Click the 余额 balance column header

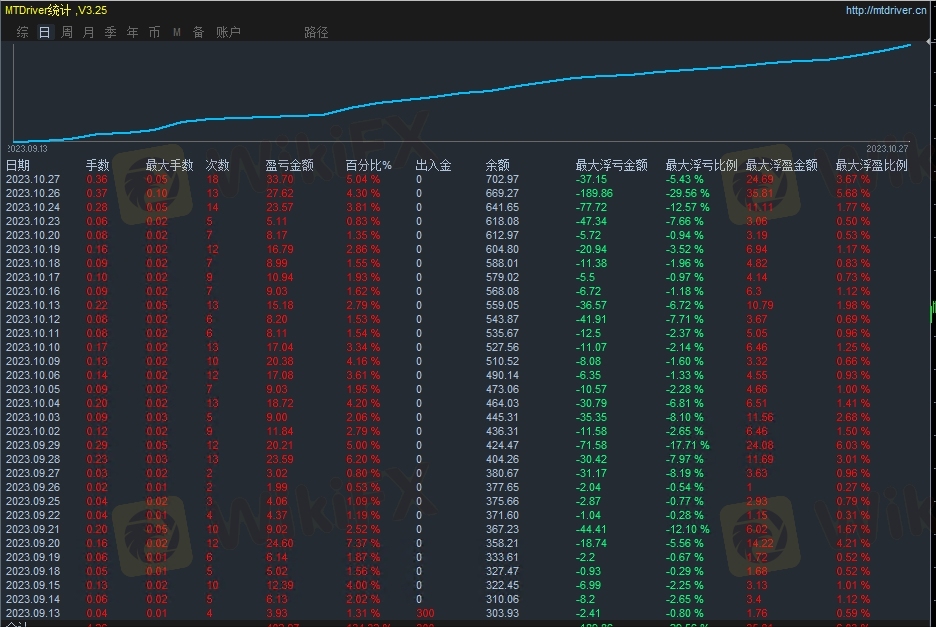pyautogui.click(x=497, y=165)
